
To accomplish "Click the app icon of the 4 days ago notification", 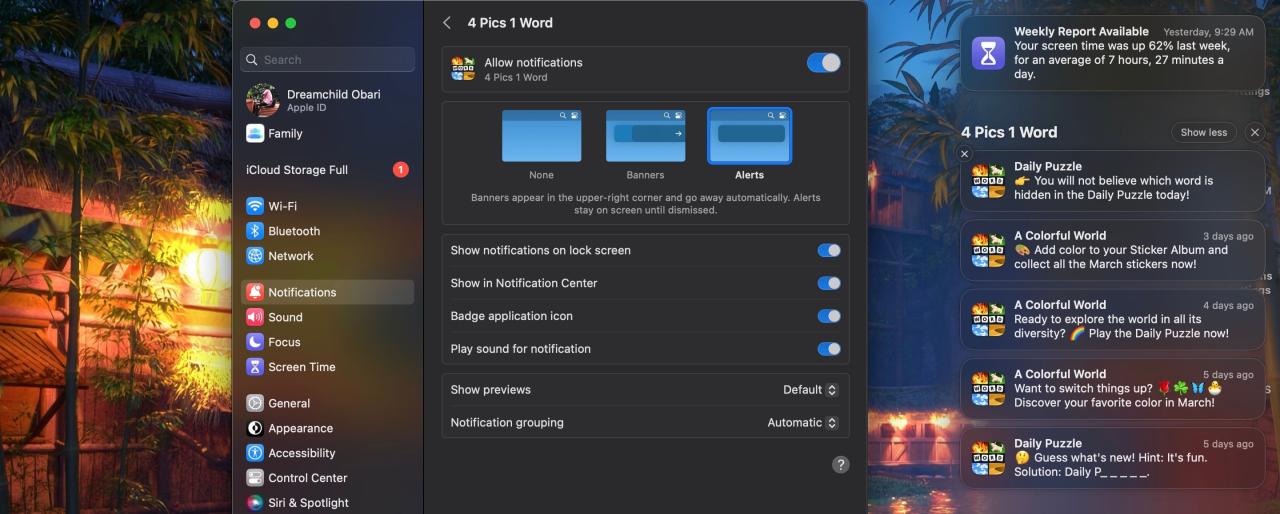I will [x=988, y=319].
